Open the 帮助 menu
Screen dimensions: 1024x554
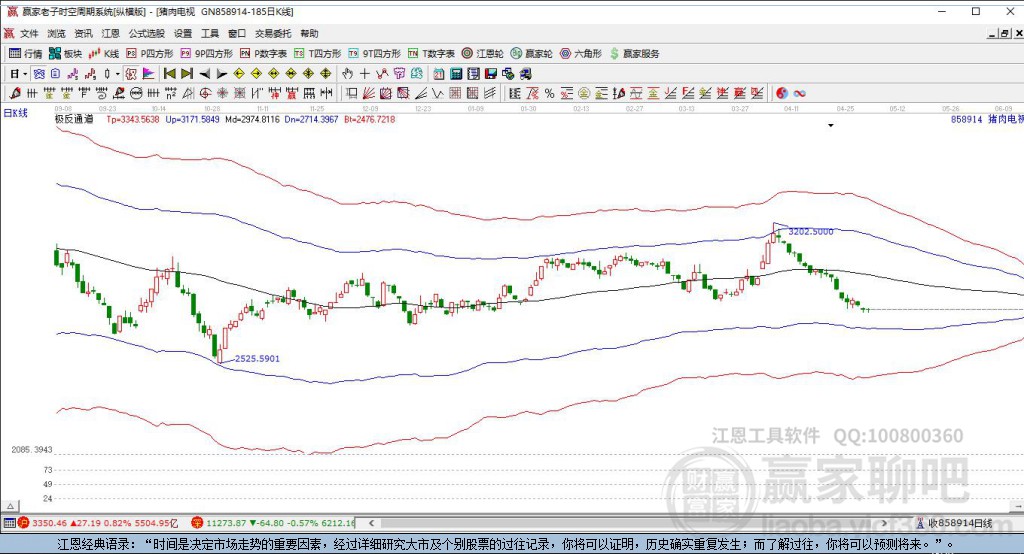click(x=310, y=33)
